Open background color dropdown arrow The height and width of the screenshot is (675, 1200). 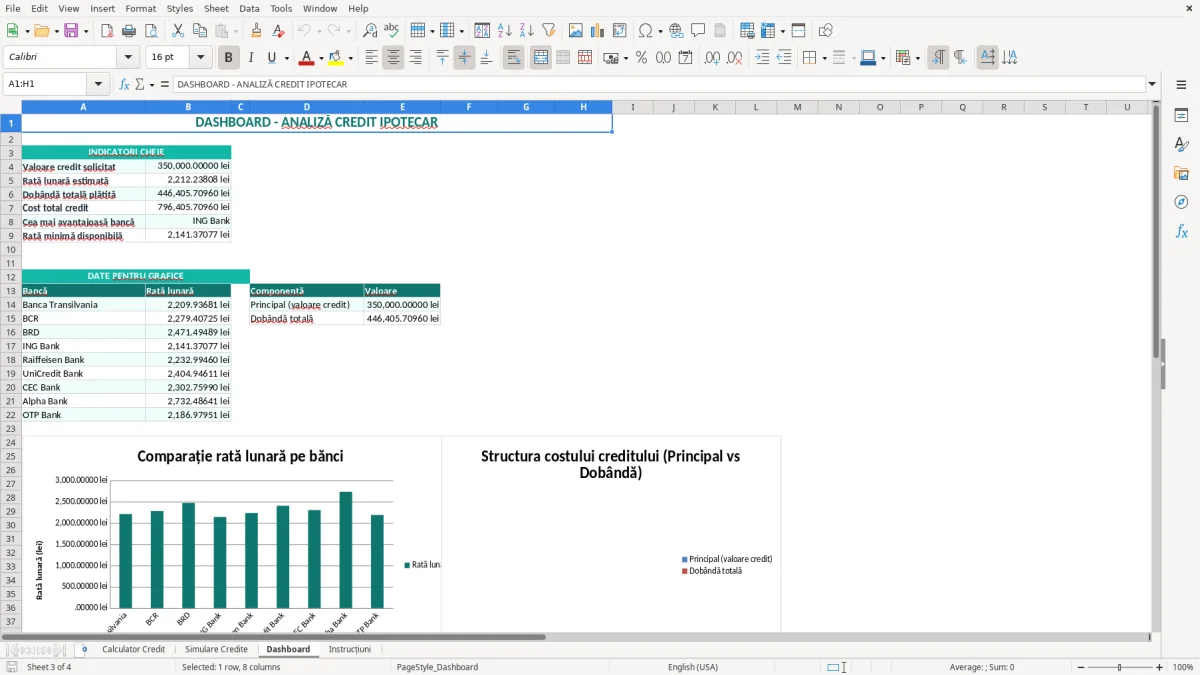coord(350,58)
